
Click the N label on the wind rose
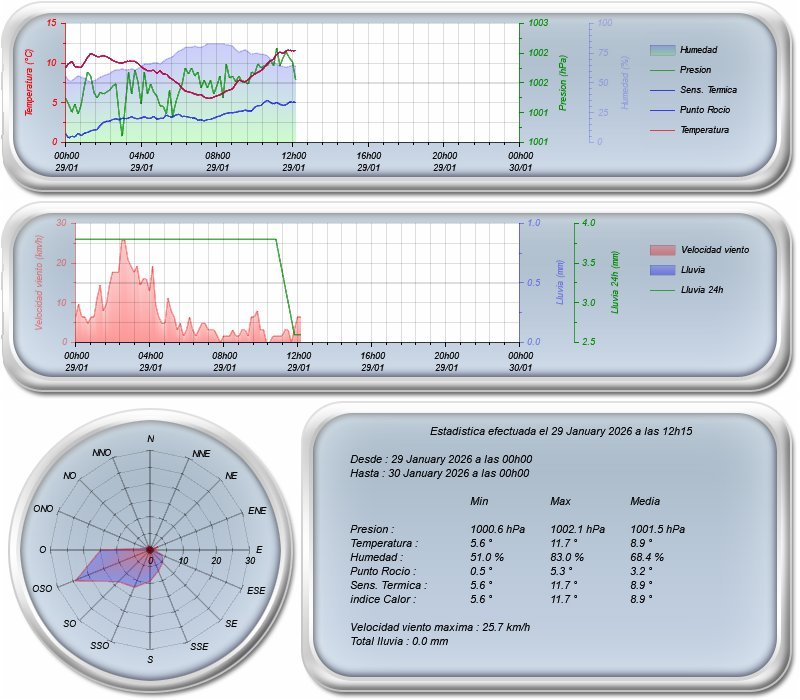tap(151, 439)
